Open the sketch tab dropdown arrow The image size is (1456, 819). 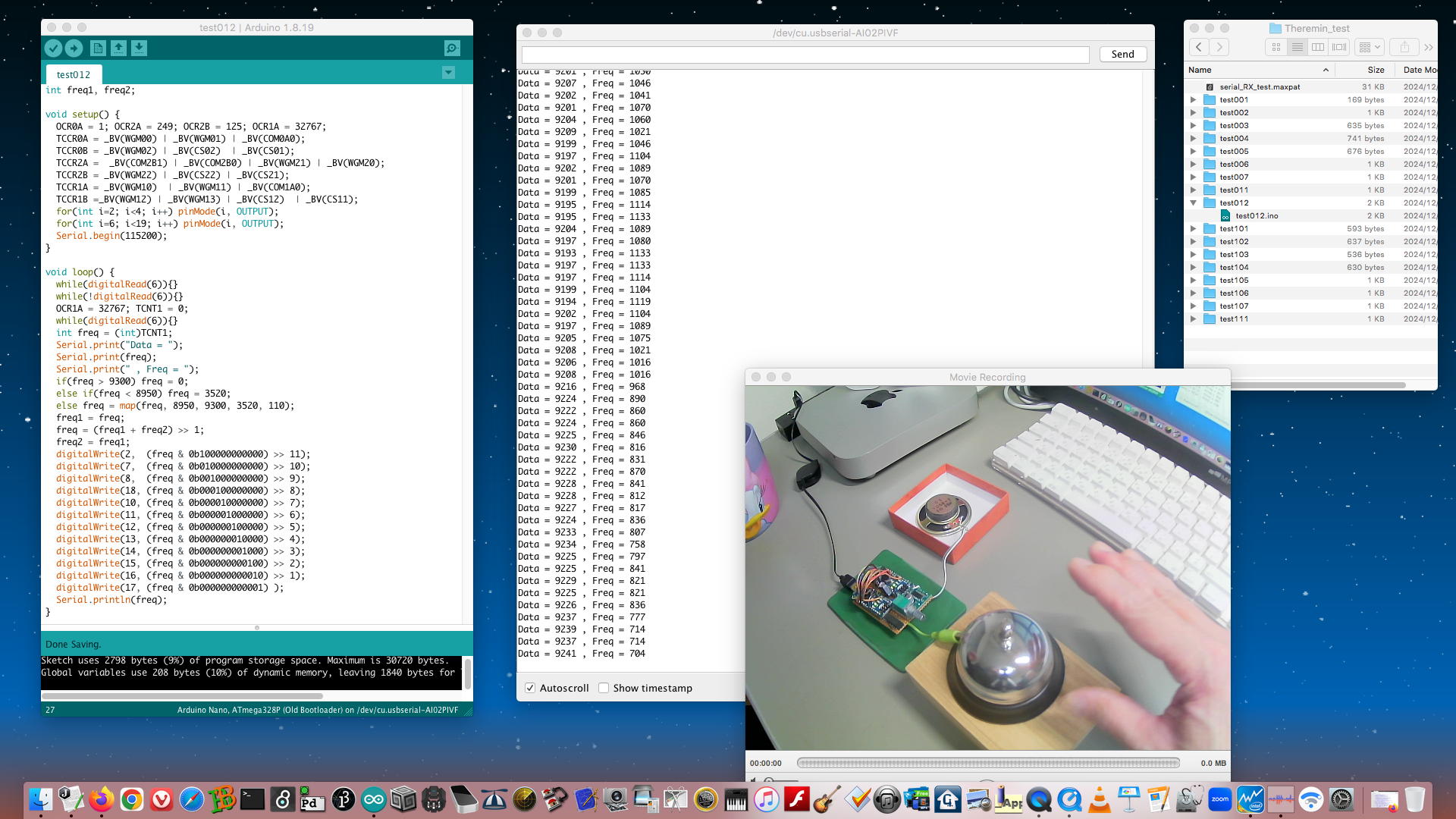point(448,73)
